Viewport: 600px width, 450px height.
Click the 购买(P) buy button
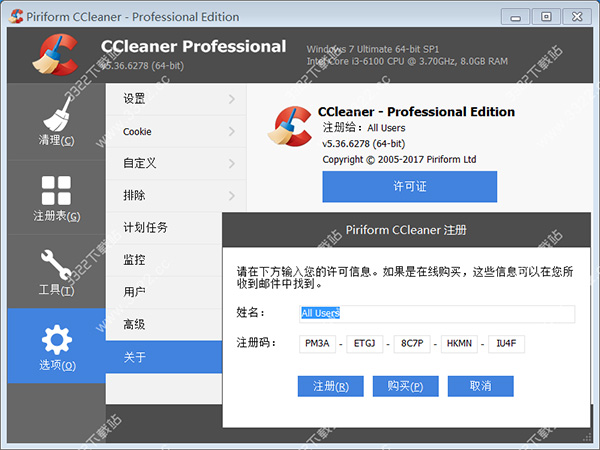(406, 386)
